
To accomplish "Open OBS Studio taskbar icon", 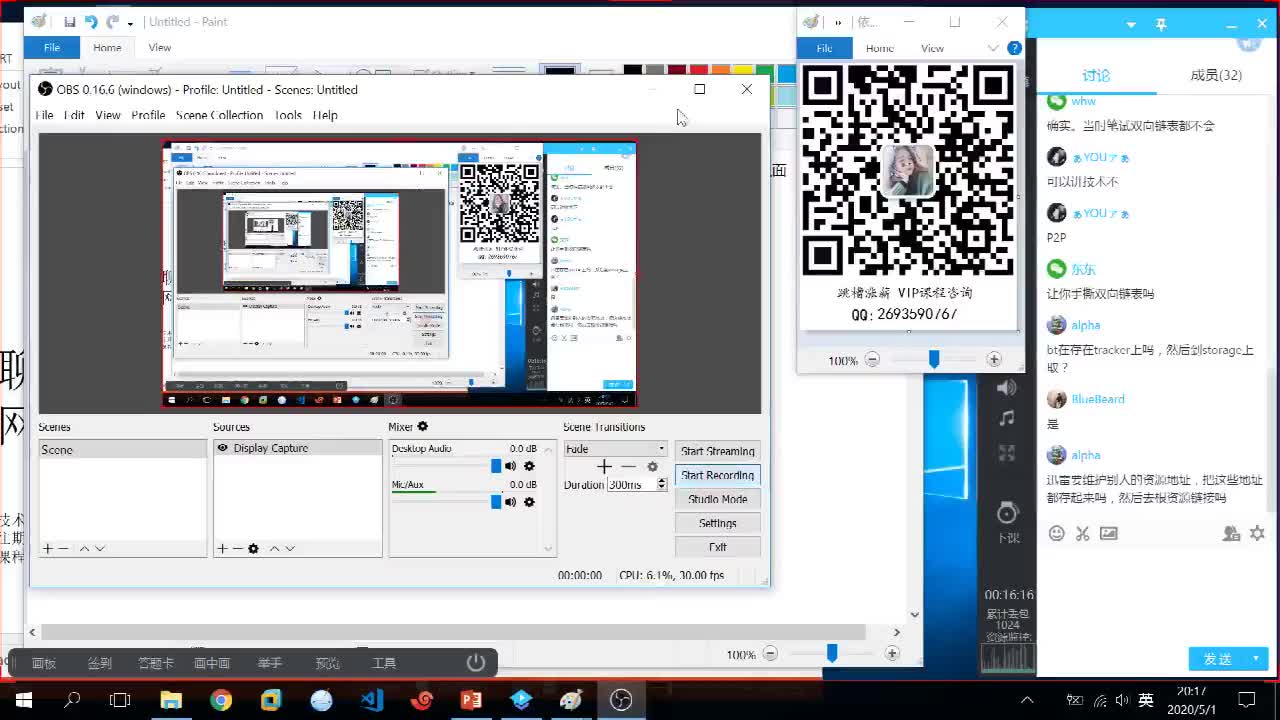I will point(621,700).
